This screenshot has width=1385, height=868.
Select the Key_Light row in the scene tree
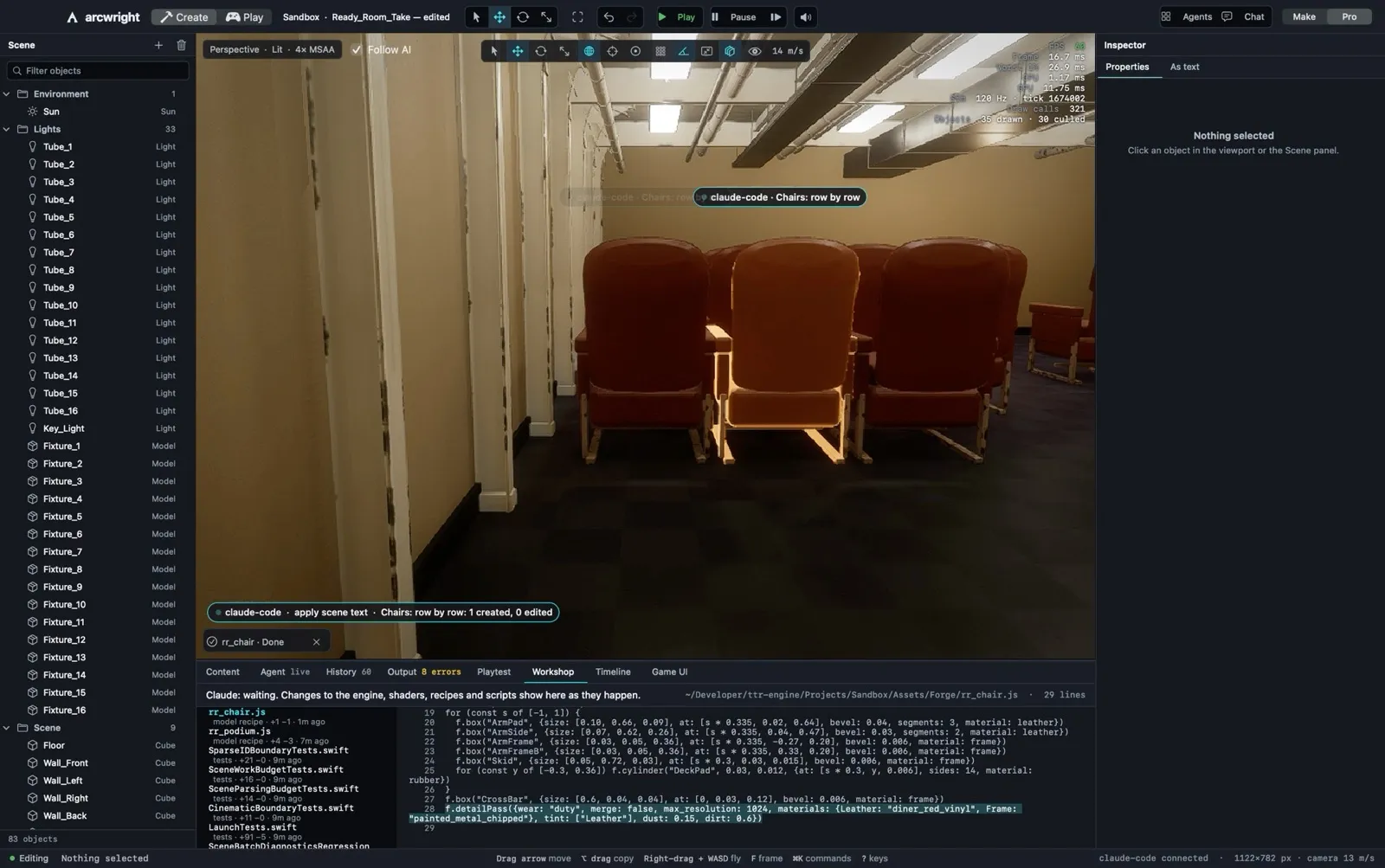(x=98, y=428)
